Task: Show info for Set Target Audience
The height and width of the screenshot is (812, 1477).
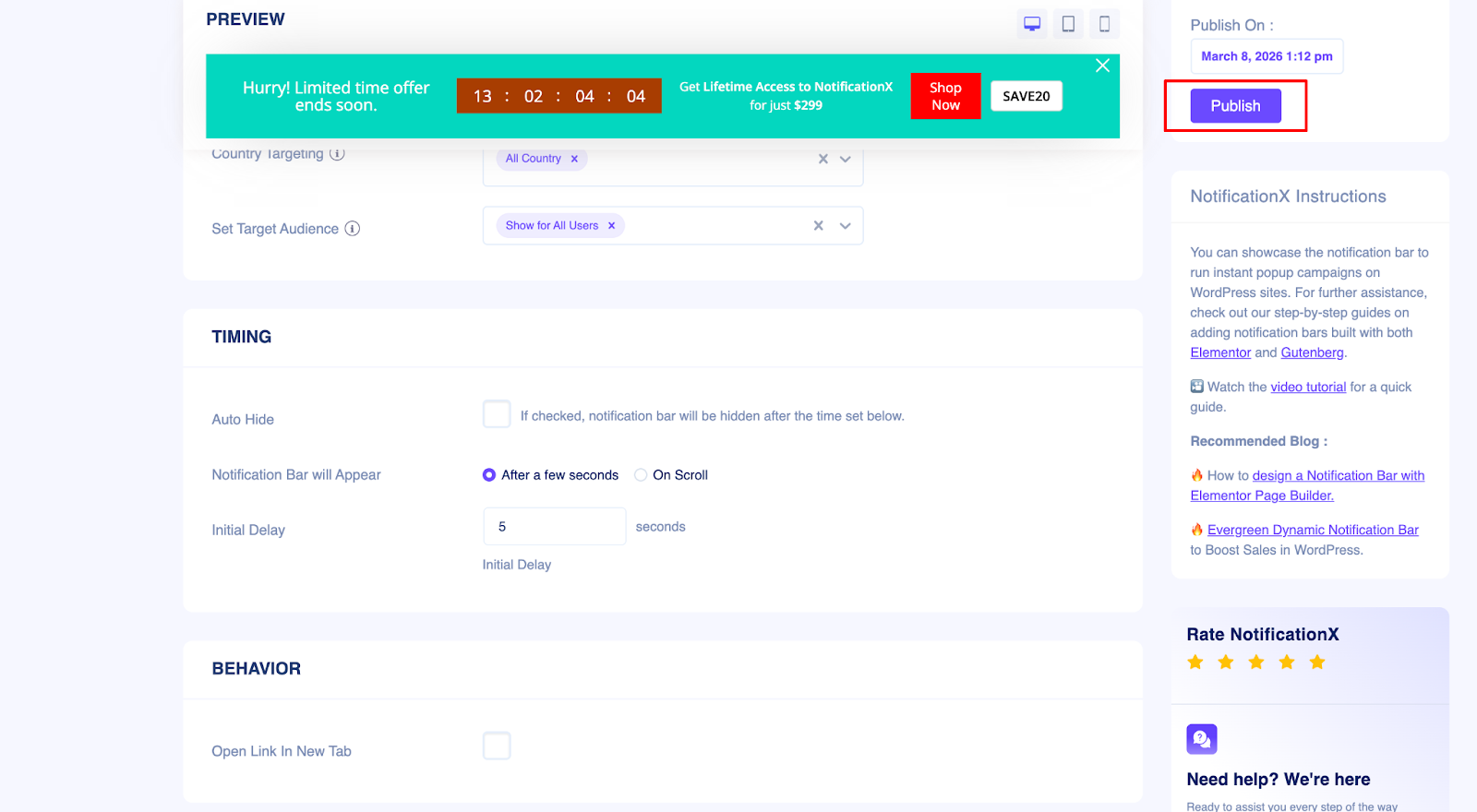Action: (353, 229)
